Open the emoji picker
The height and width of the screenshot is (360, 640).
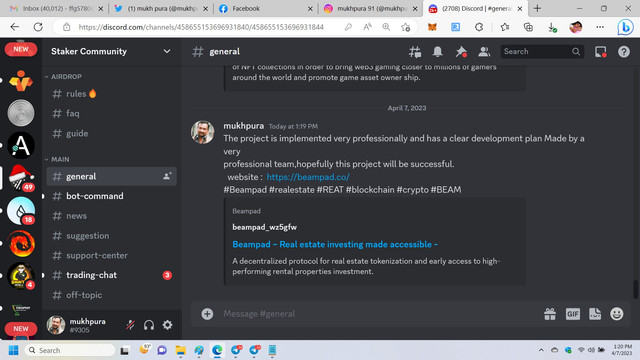[617, 314]
